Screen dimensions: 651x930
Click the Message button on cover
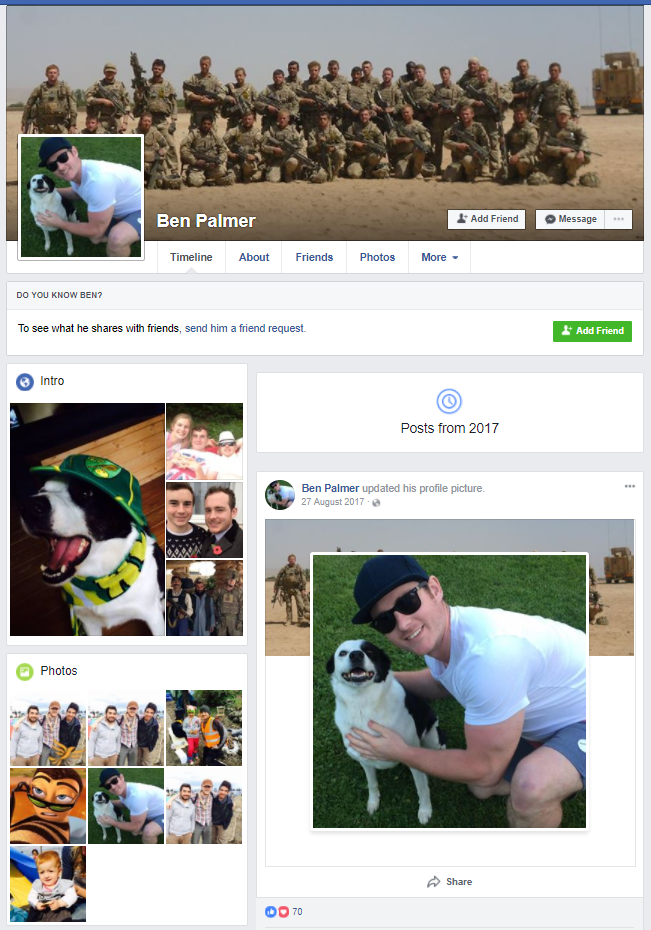tap(570, 219)
